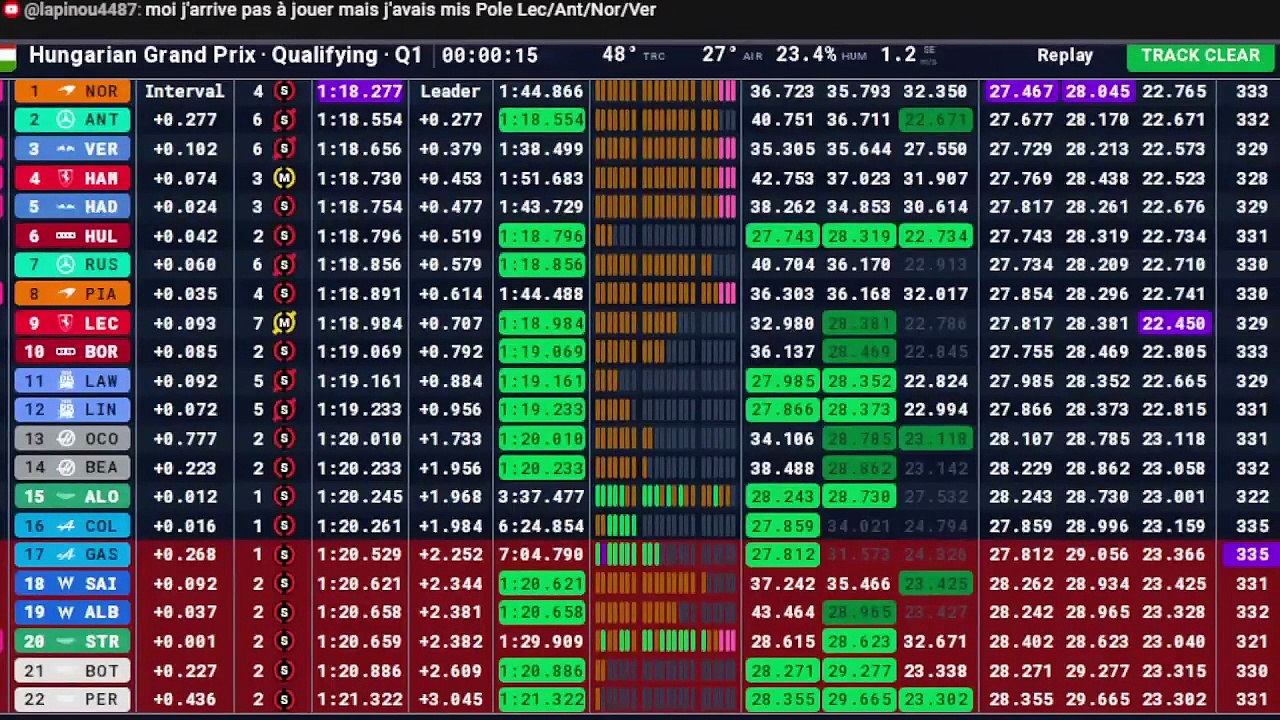
Task: Select Sauber icon in HUL row
Action: coord(66,236)
